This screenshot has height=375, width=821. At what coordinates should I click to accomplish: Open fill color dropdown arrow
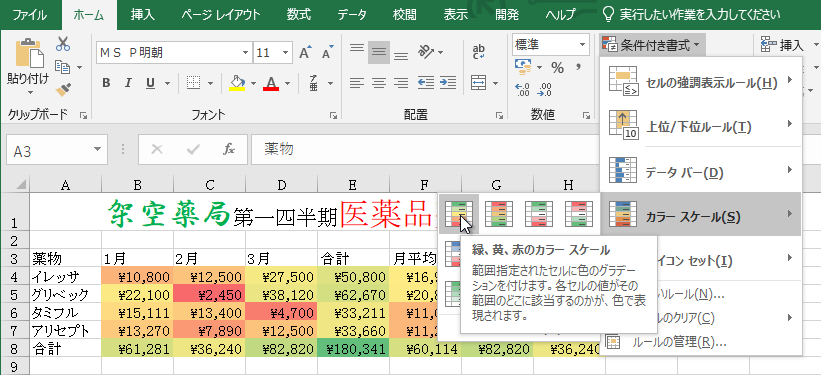(253, 83)
